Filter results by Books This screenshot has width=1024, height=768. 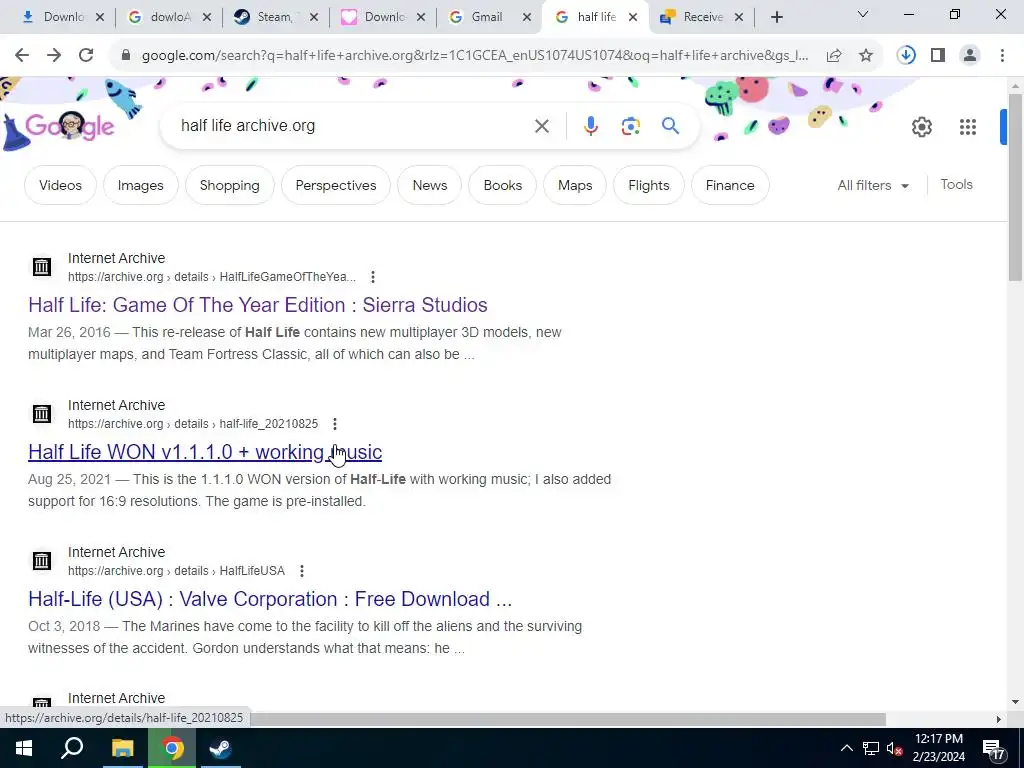point(503,185)
